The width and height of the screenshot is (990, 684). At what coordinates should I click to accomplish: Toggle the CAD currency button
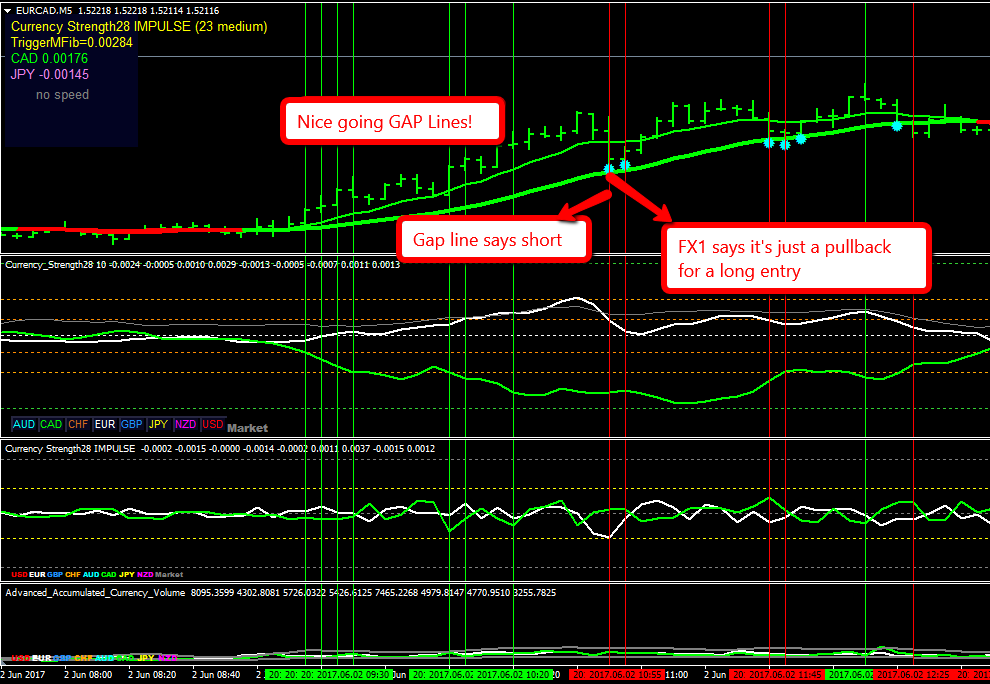[x=51, y=424]
